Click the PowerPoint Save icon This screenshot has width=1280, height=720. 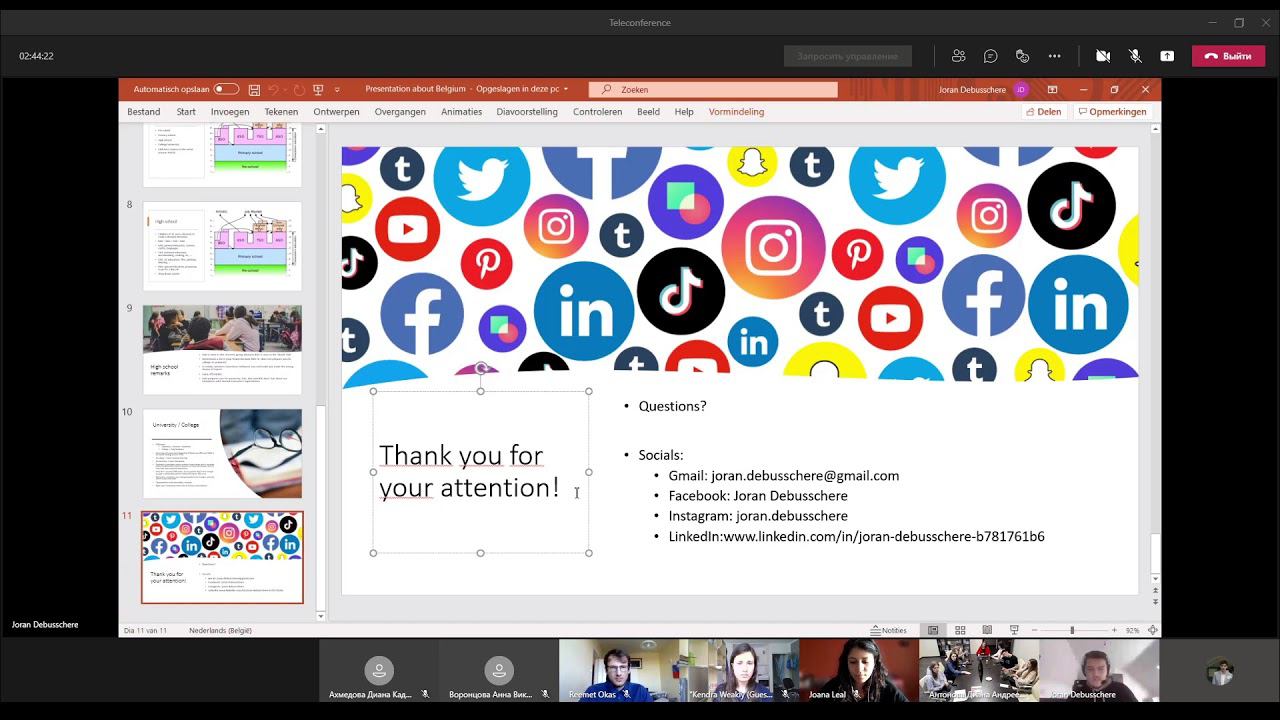click(254, 89)
